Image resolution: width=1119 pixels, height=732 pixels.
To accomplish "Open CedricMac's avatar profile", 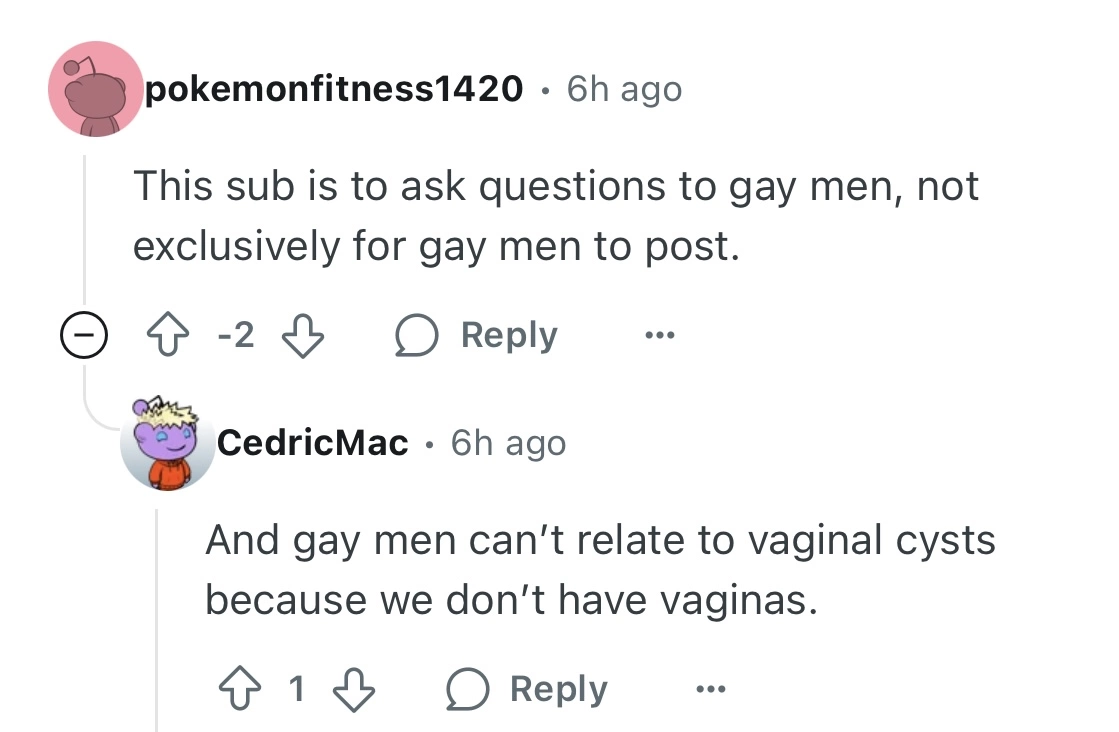I will [x=168, y=443].
